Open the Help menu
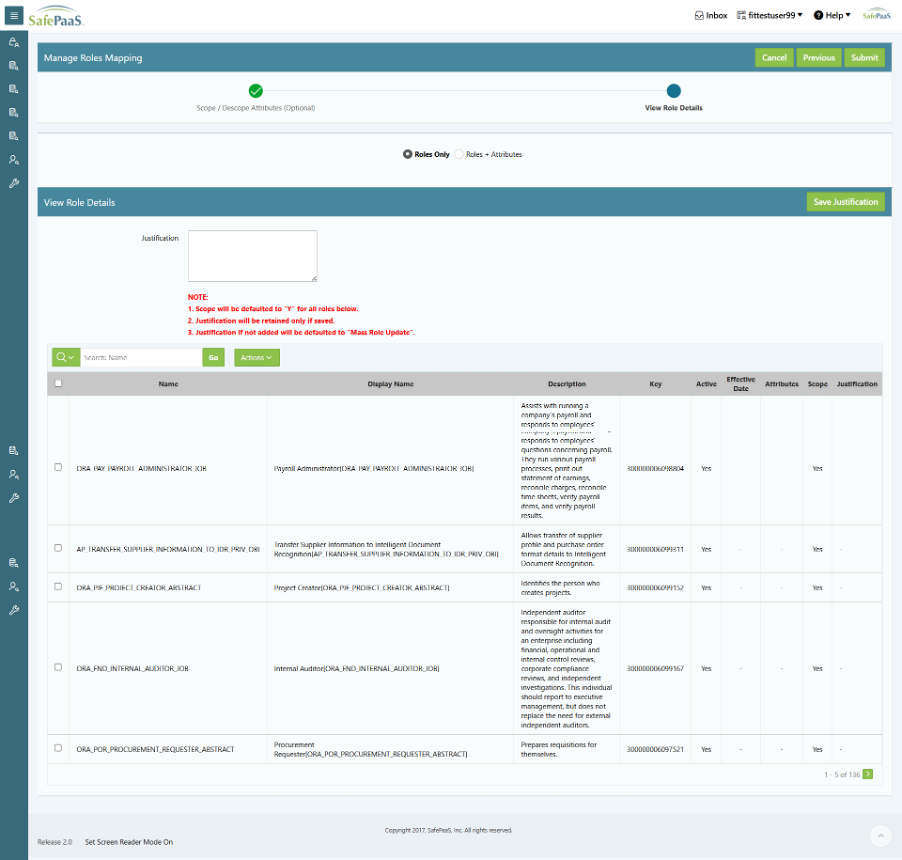Viewport: 902px width, 860px height. pos(832,15)
